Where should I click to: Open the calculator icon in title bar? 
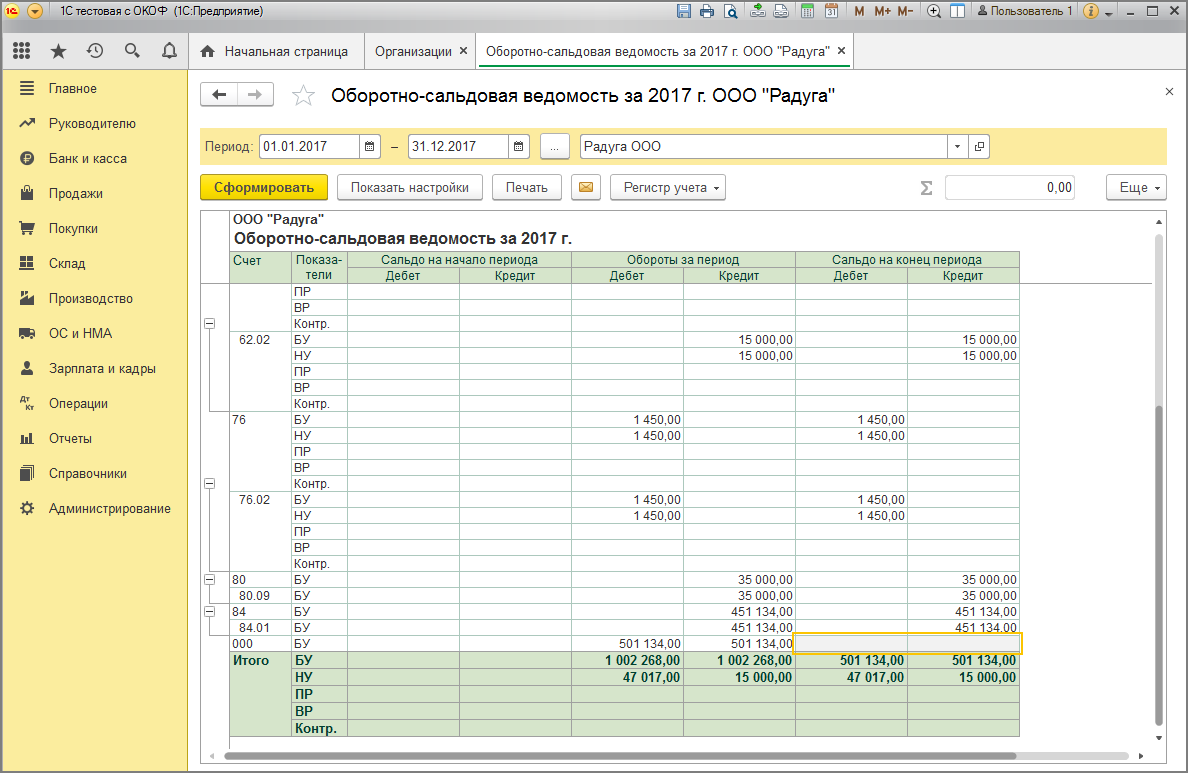click(807, 11)
